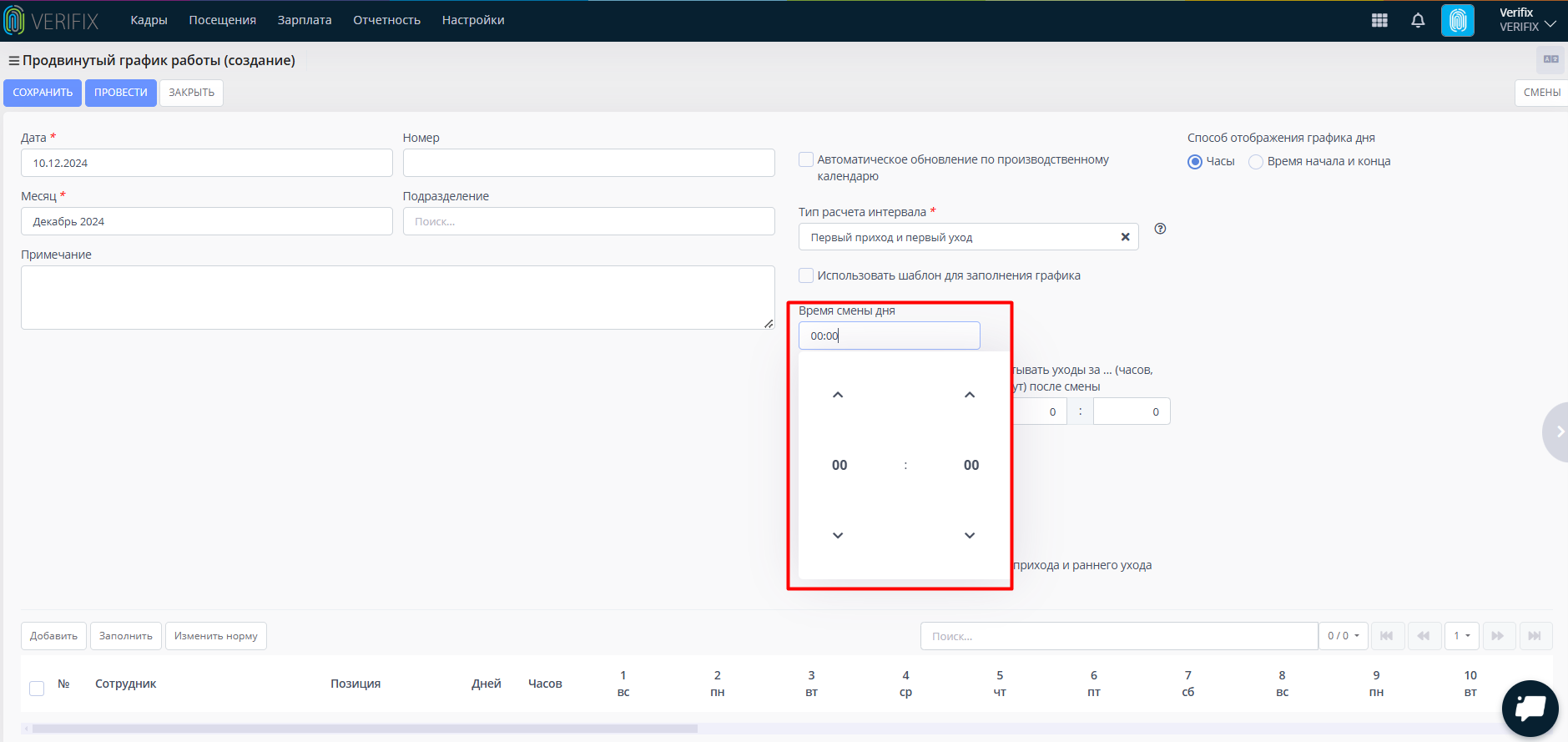The width and height of the screenshot is (1568, 742).
Task: Click the horizontal scrollbar under table
Action: tap(365, 729)
